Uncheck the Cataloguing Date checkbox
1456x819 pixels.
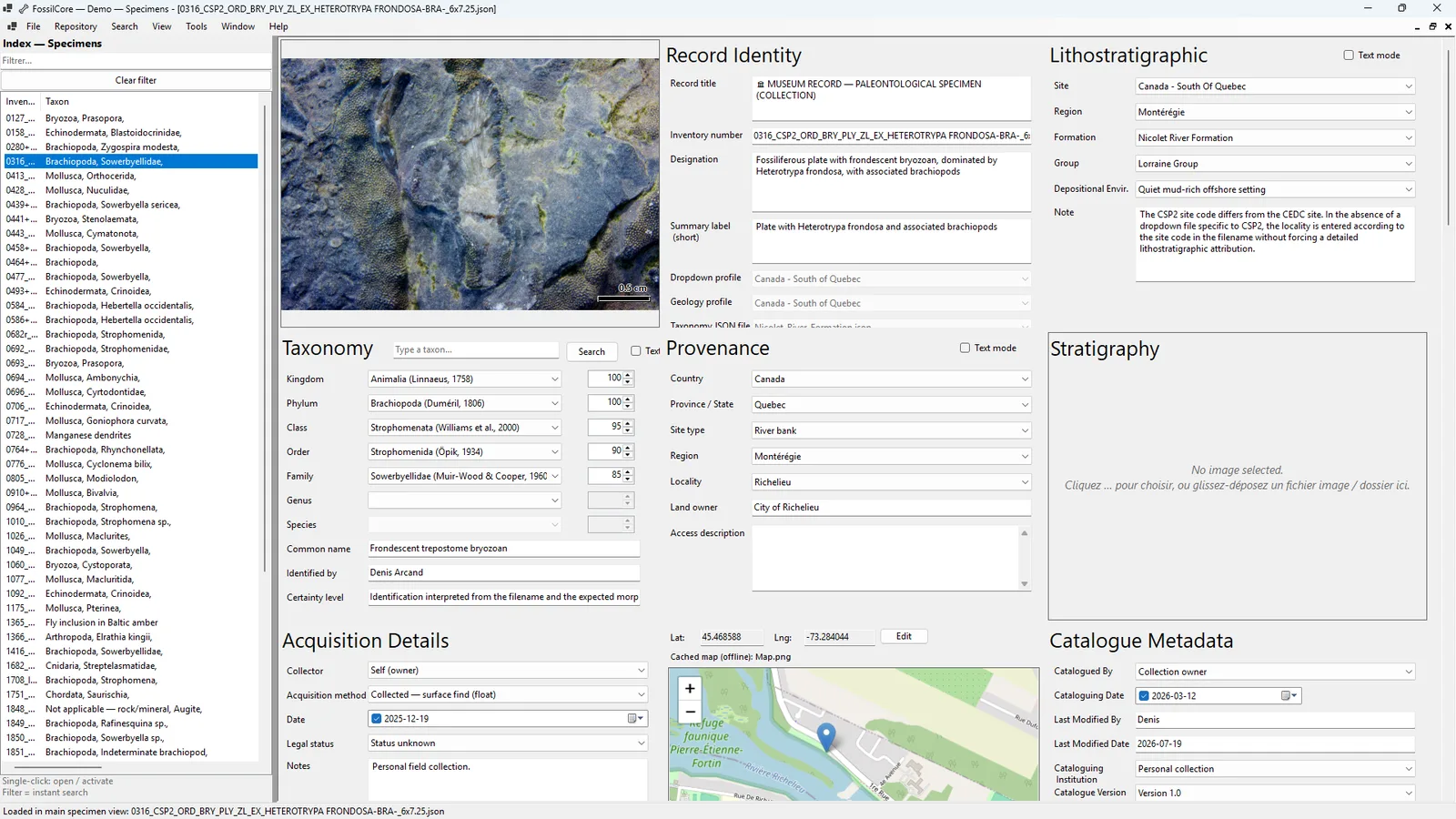point(1144,696)
